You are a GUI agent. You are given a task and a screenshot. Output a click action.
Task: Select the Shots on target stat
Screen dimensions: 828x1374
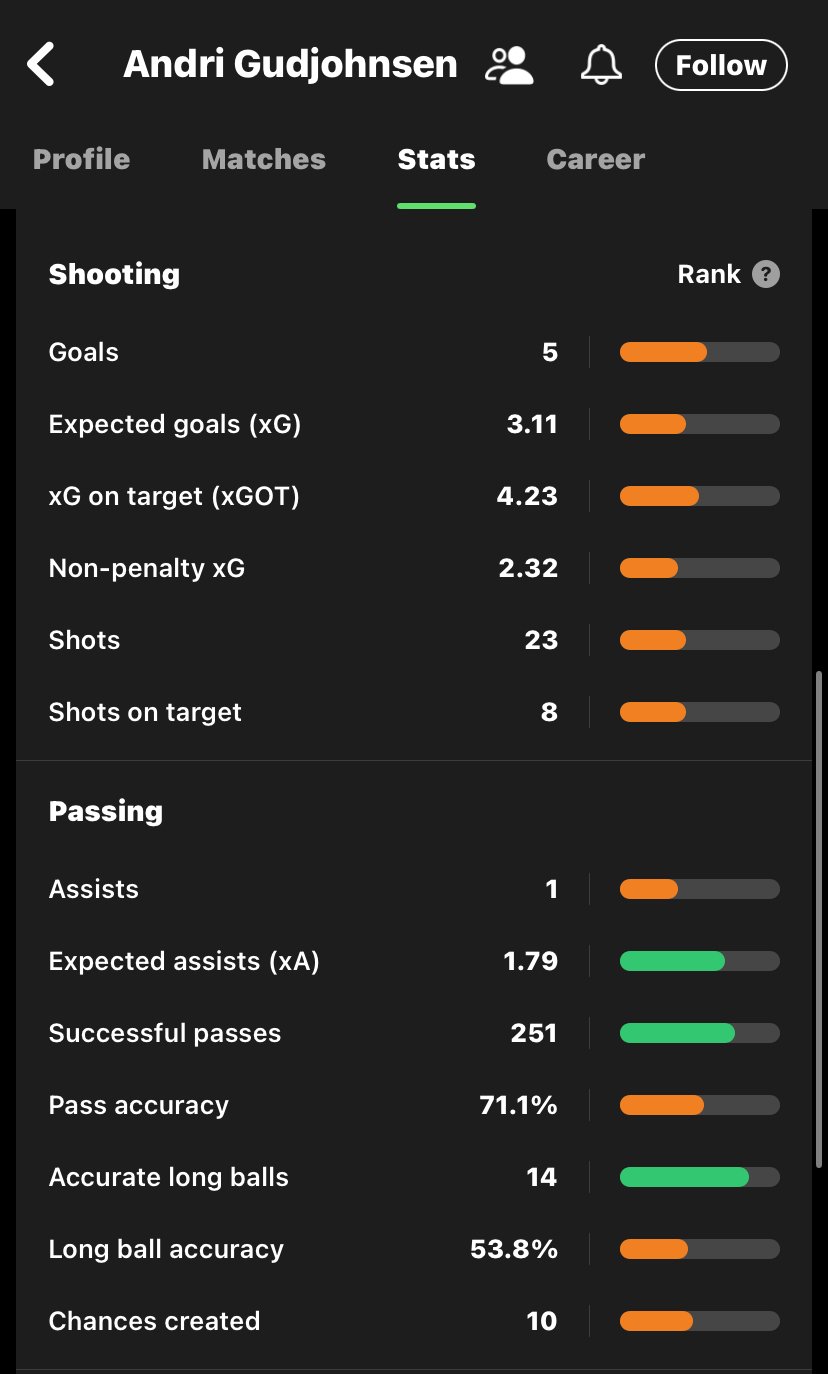coord(414,712)
